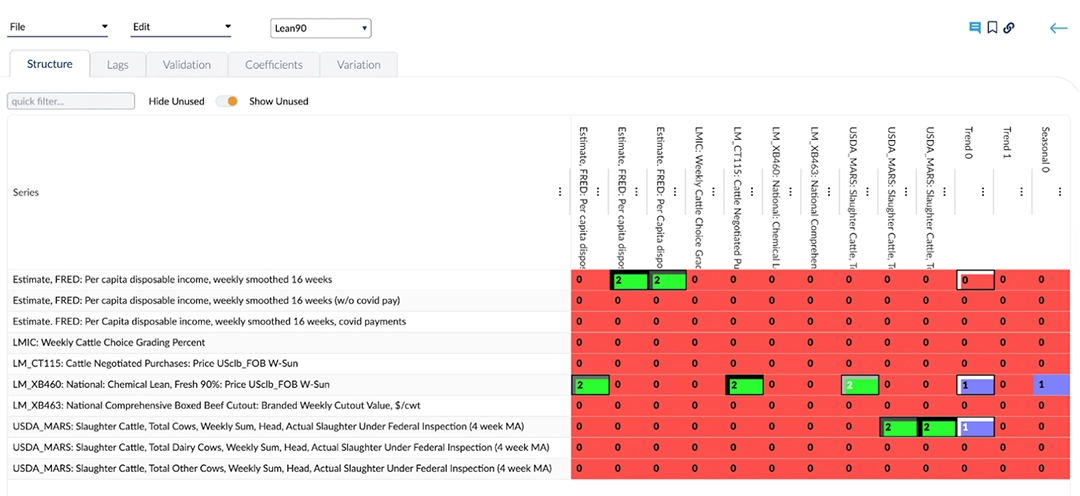Open the Edit dropdown menu
1080x496 pixels.
[181, 27]
